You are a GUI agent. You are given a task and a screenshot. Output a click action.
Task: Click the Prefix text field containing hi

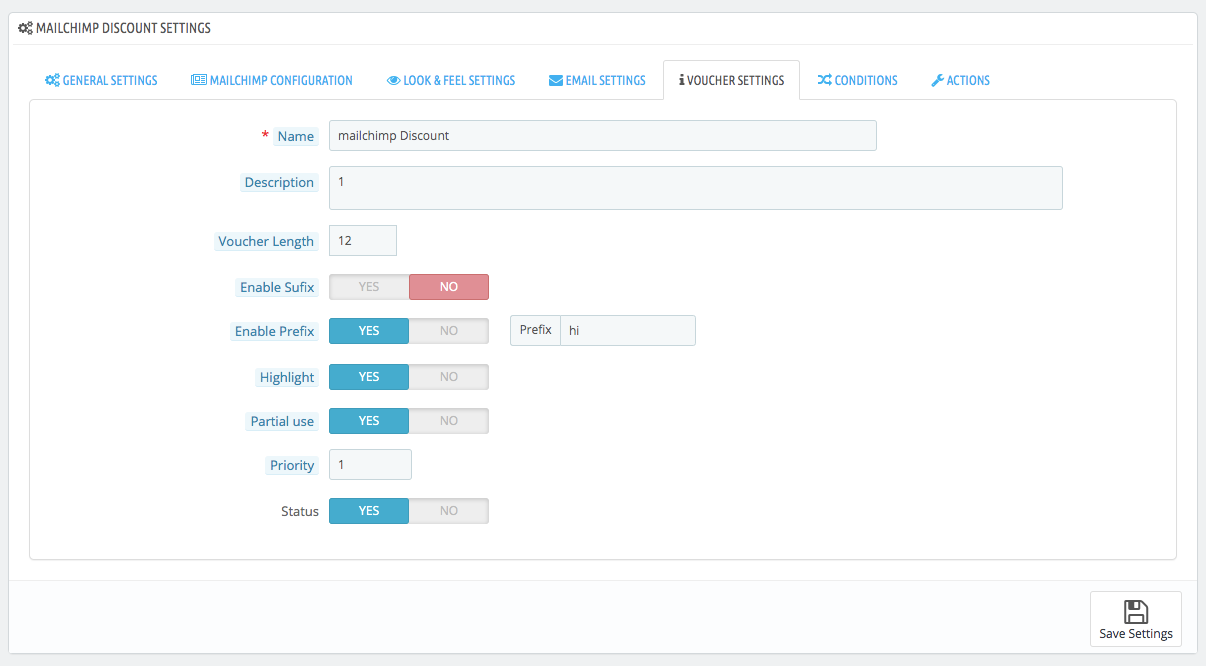pos(628,331)
